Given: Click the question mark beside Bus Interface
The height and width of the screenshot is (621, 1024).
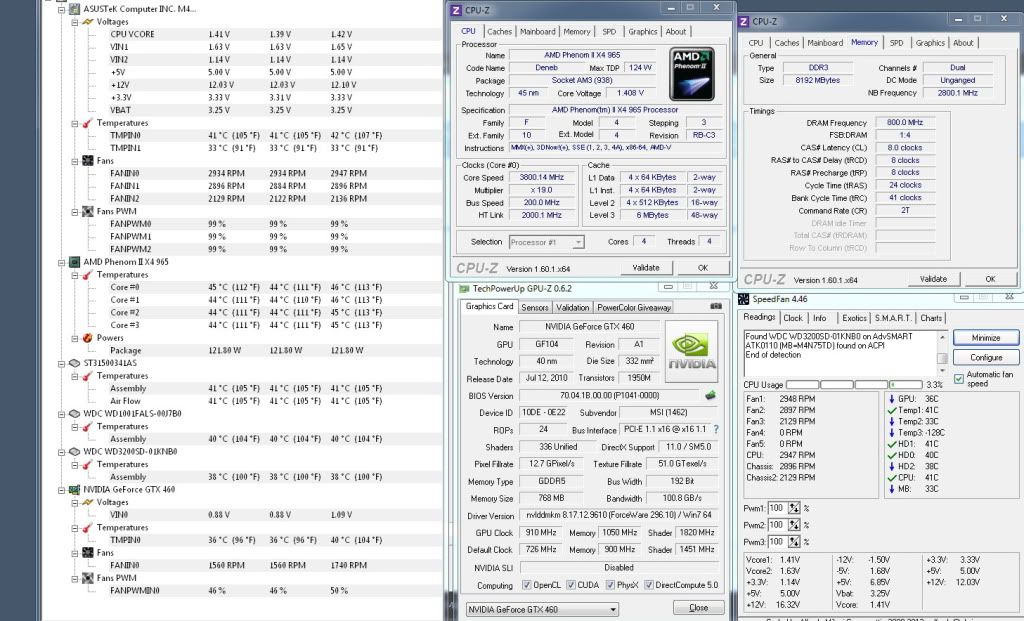Looking at the screenshot, I should point(717,427).
